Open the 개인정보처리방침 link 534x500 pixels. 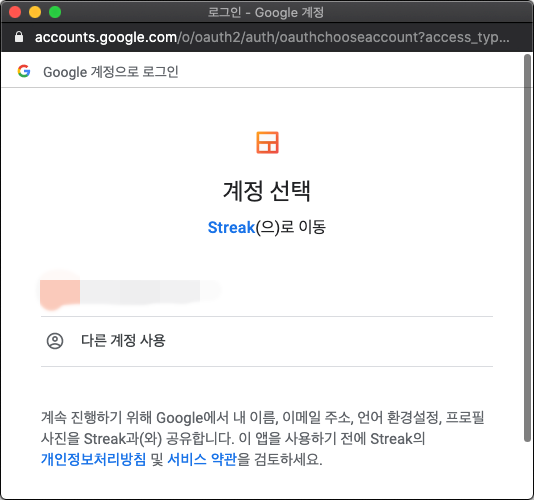point(93,459)
